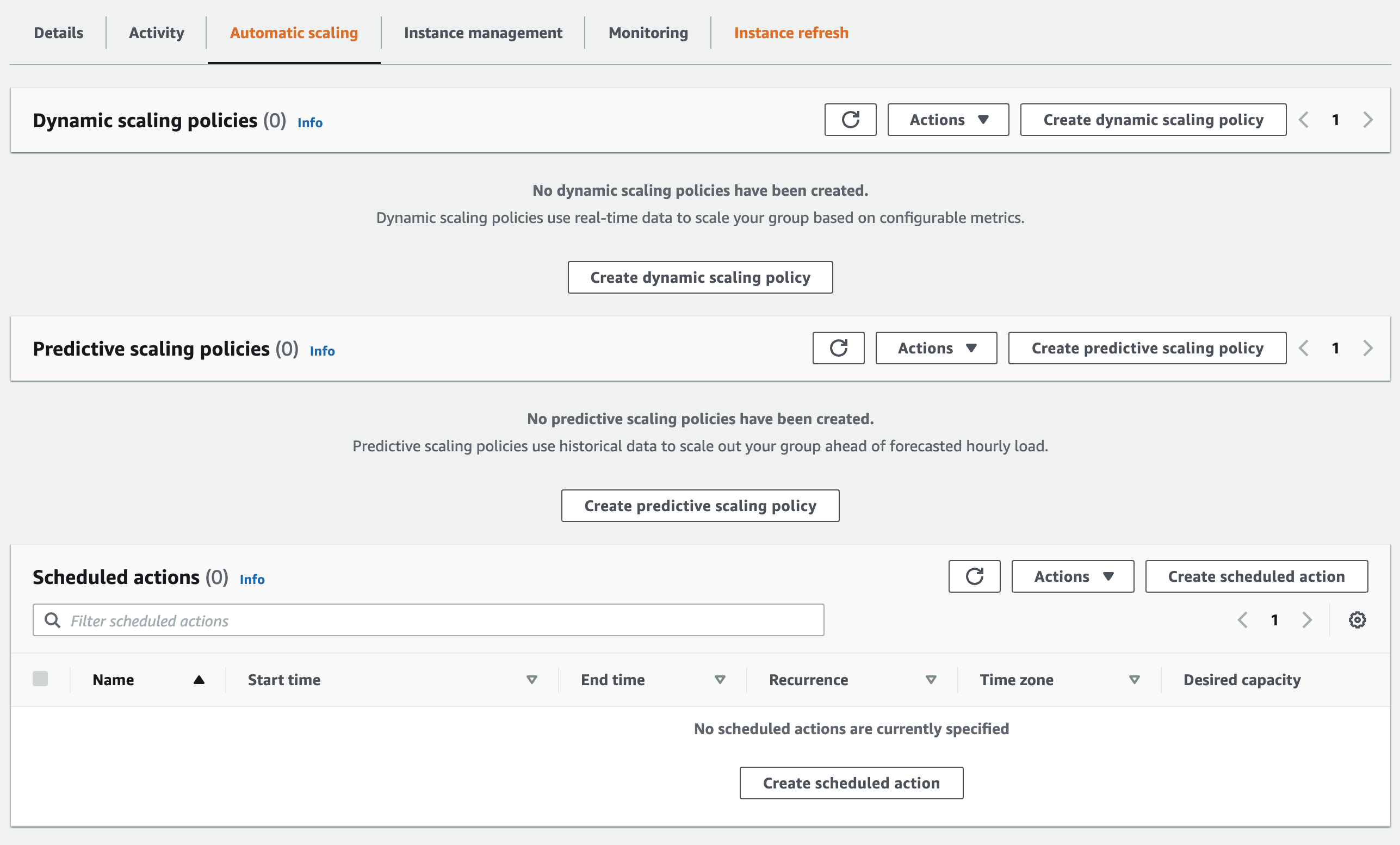Sort by Recurrence column arrow
Image resolution: width=1400 pixels, height=845 pixels.
930,680
